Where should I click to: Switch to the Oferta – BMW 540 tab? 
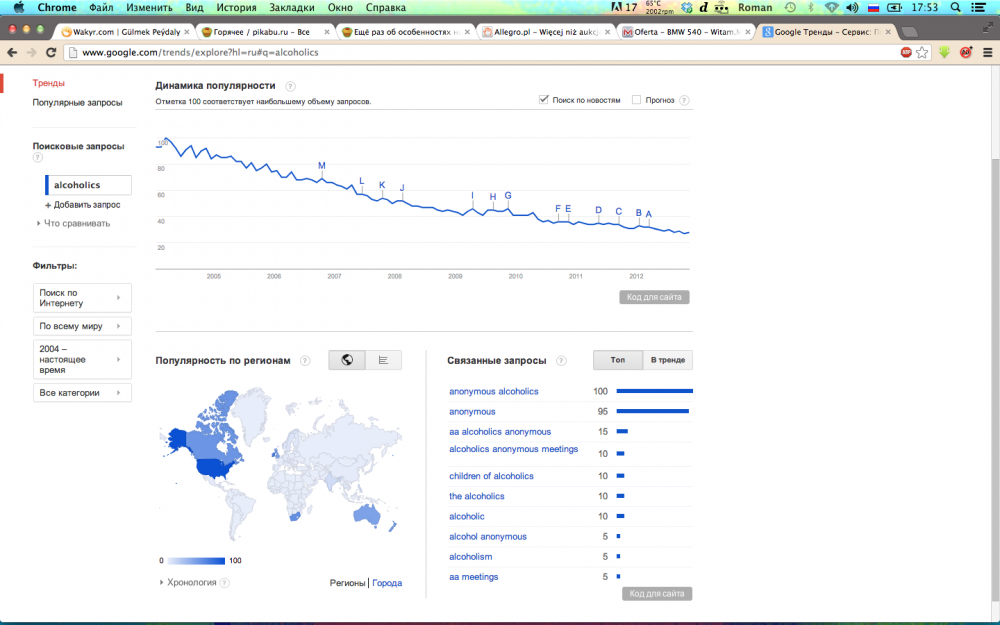[686, 31]
